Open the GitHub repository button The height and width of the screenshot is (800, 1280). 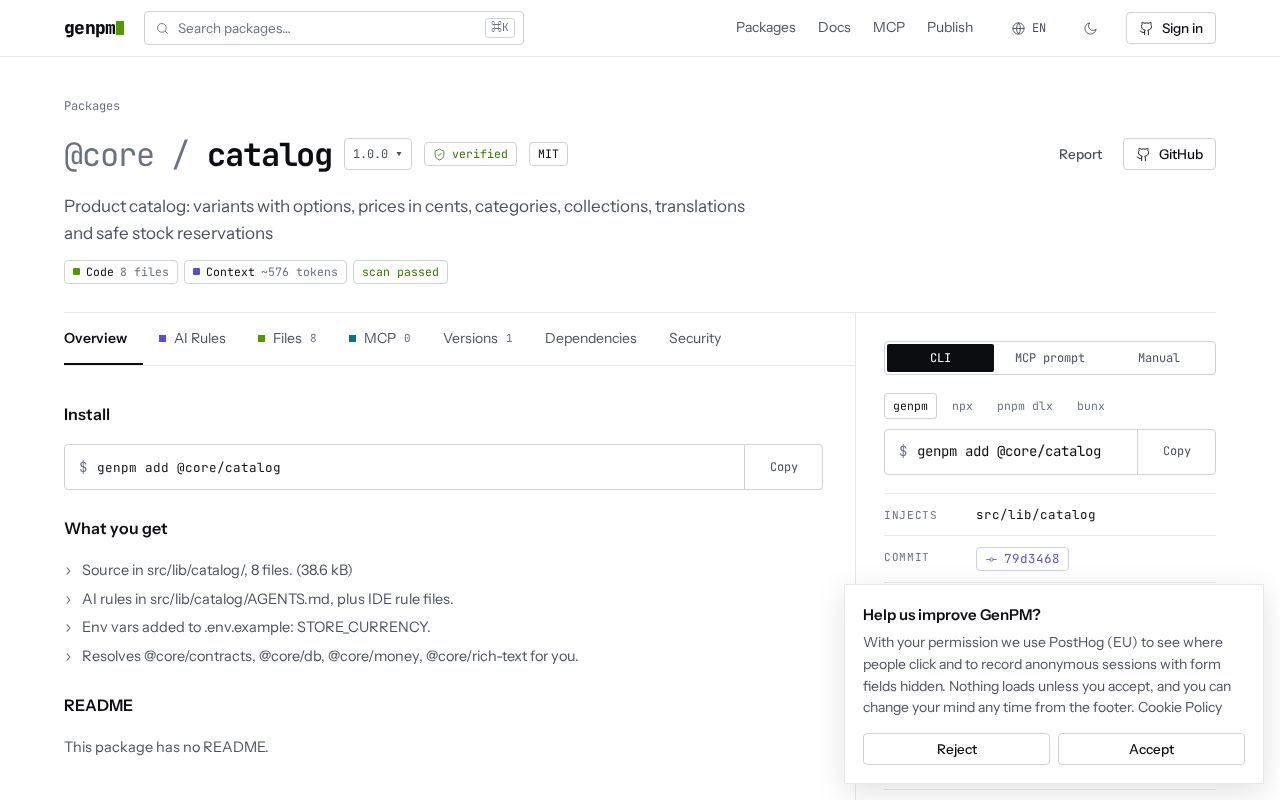tap(1169, 154)
